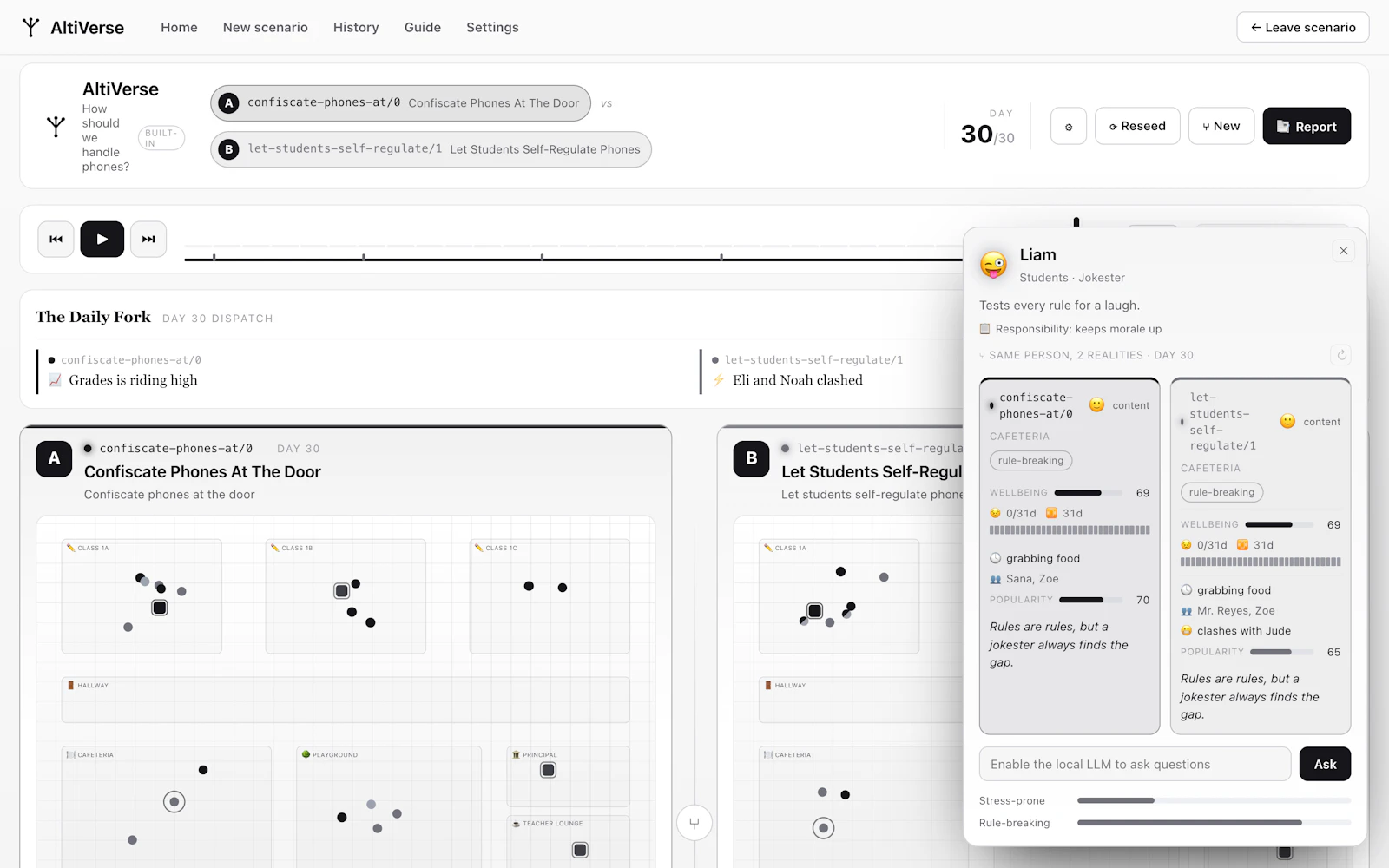1389x868 pixels.
Task: Click the playhead handle on the timeline
Action: [x=1076, y=222]
